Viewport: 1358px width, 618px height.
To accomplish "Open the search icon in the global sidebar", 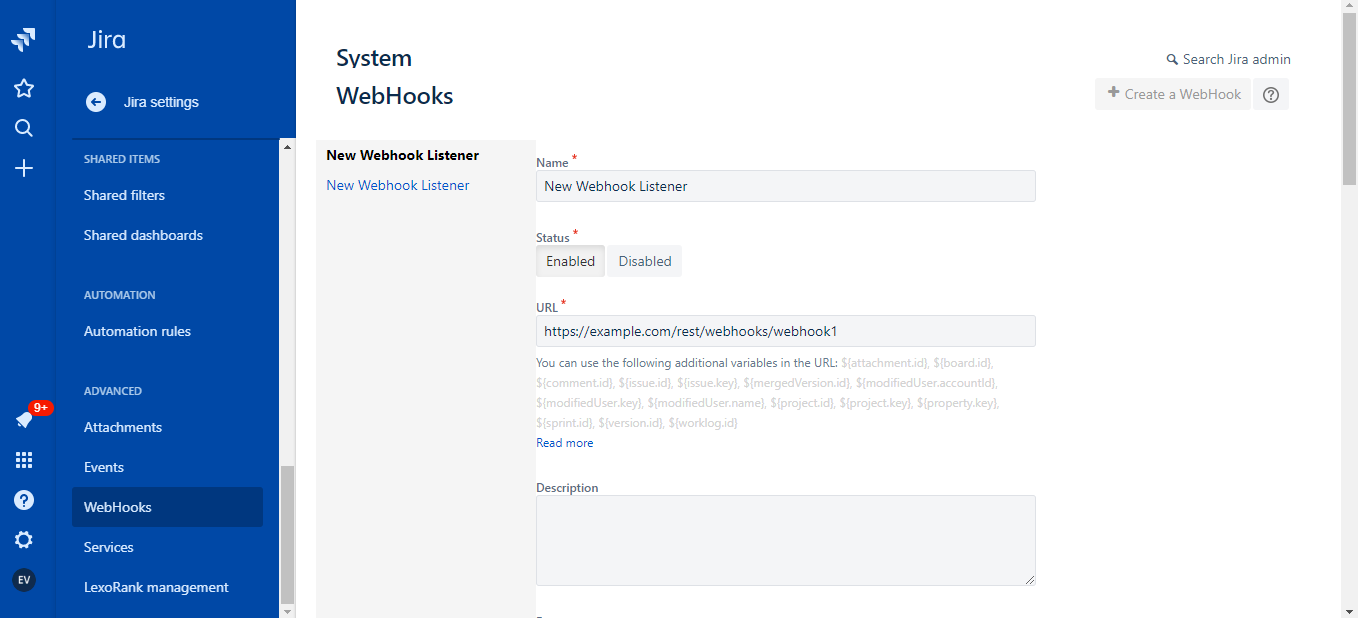I will [24, 128].
